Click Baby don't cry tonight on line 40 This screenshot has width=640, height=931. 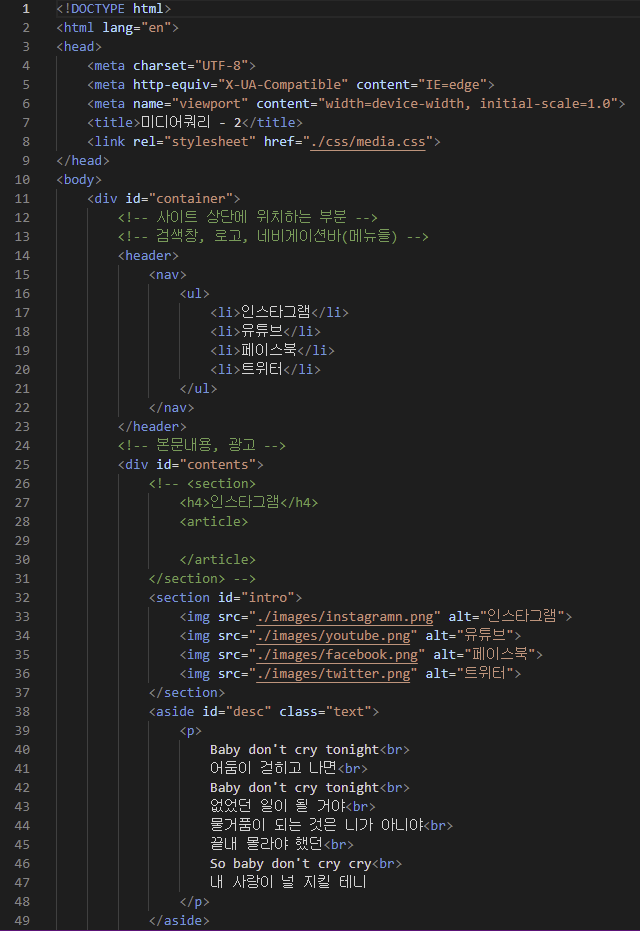tap(294, 750)
